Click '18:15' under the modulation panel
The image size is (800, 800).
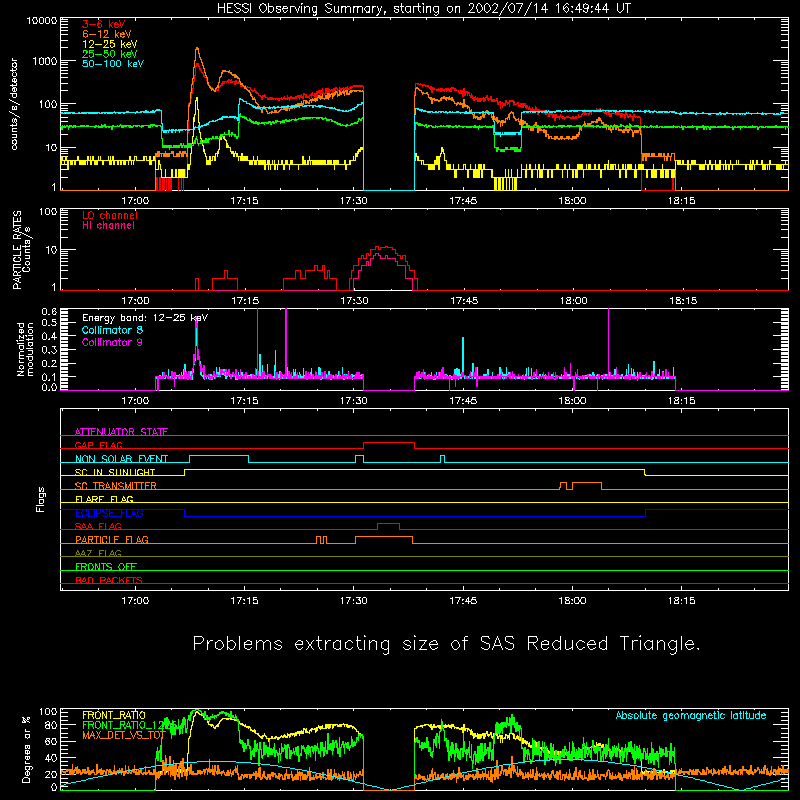(682, 401)
